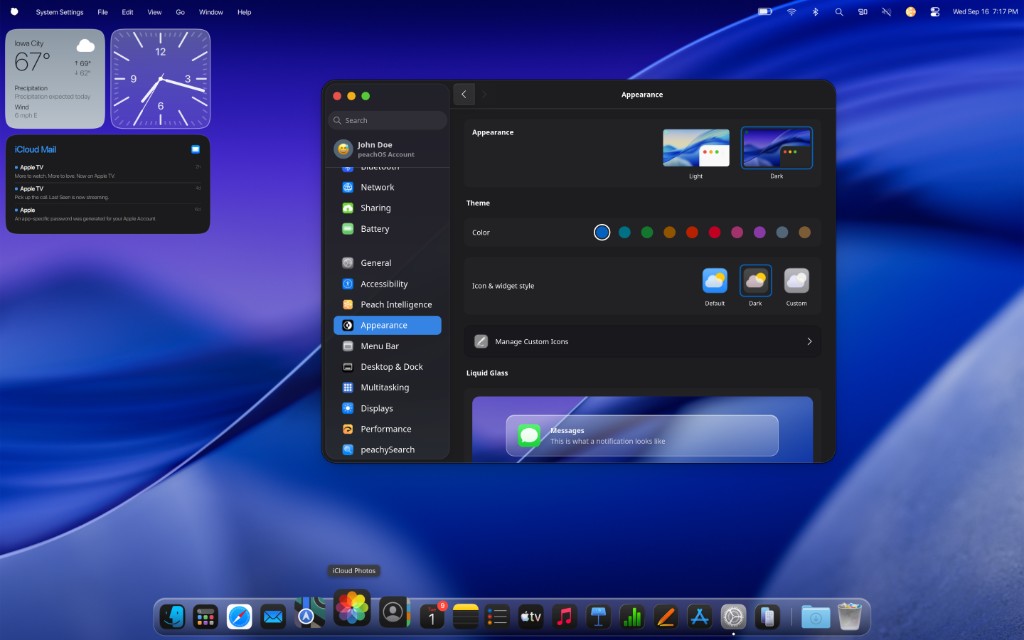Screen dimensions: 1024x640
Task: Open Desktop & Dock settings
Action: point(387,367)
